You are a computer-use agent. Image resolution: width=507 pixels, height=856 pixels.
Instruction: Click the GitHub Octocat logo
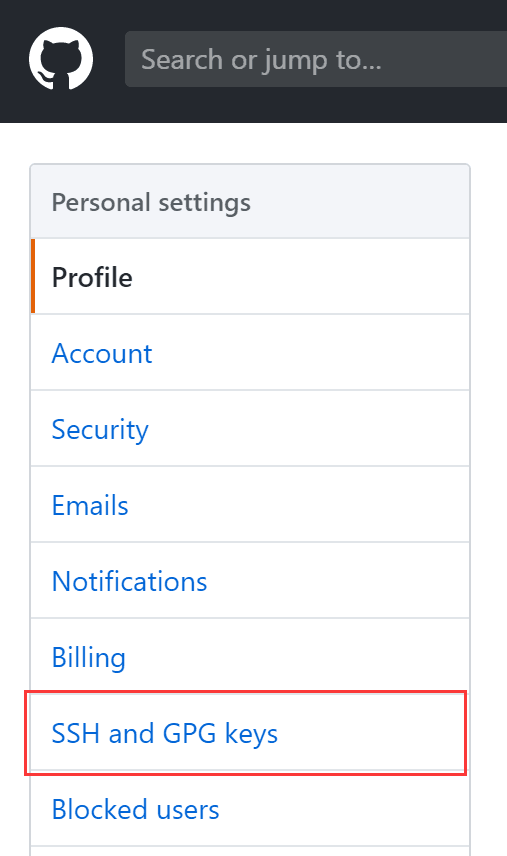pyautogui.click(x=61, y=58)
